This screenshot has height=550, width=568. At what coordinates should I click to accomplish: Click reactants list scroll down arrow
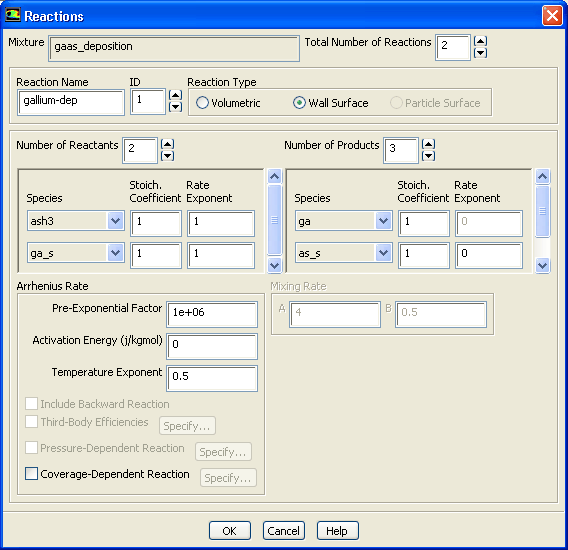tap(275, 265)
